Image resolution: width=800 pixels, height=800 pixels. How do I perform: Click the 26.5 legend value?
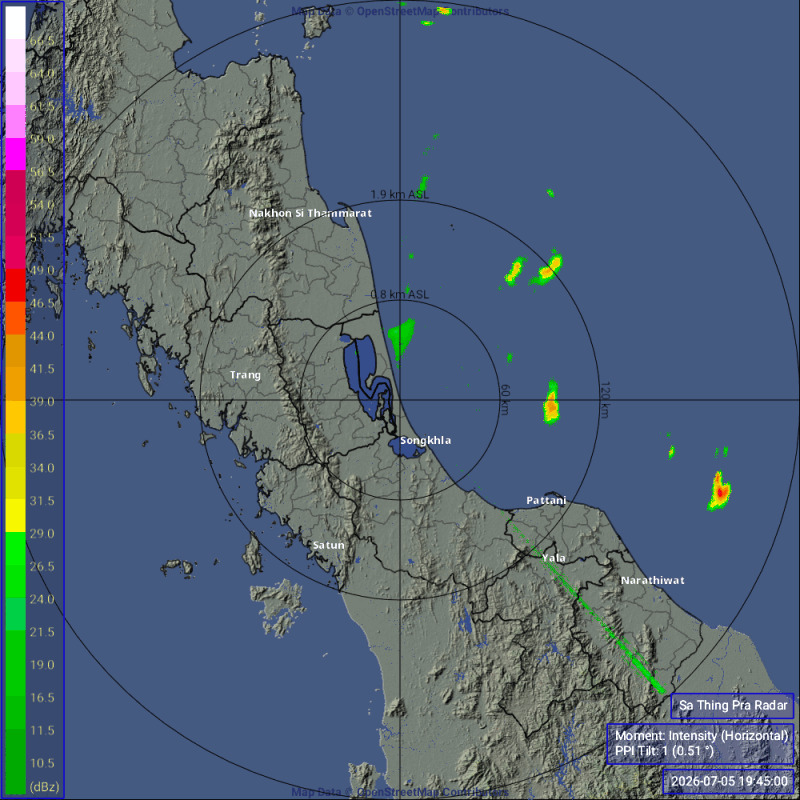click(x=42, y=566)
